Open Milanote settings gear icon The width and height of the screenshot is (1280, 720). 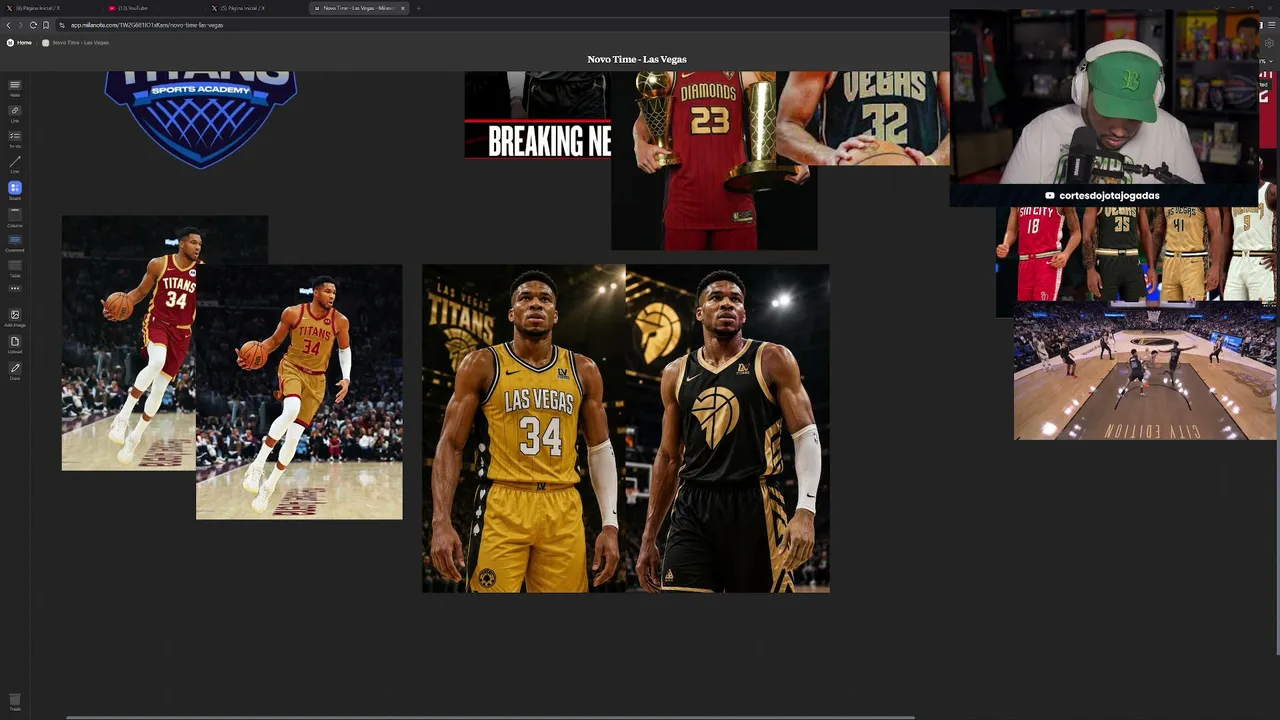tap(1270, 43)
